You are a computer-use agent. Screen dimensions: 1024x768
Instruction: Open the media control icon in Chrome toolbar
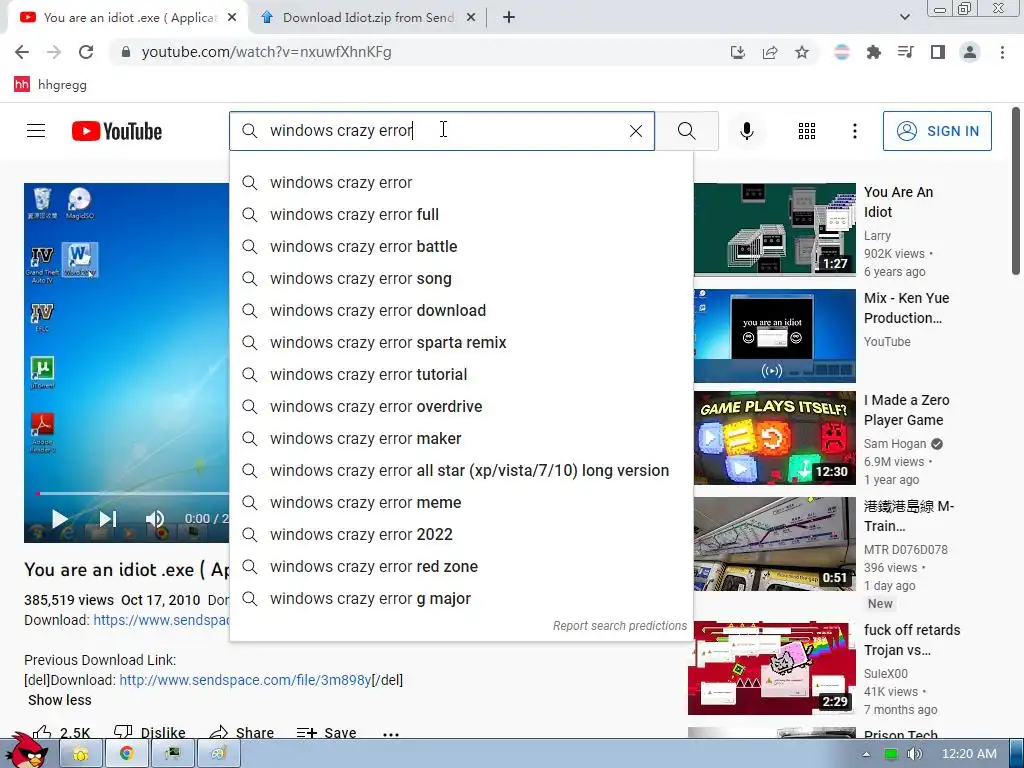click(x=905, y=52)
